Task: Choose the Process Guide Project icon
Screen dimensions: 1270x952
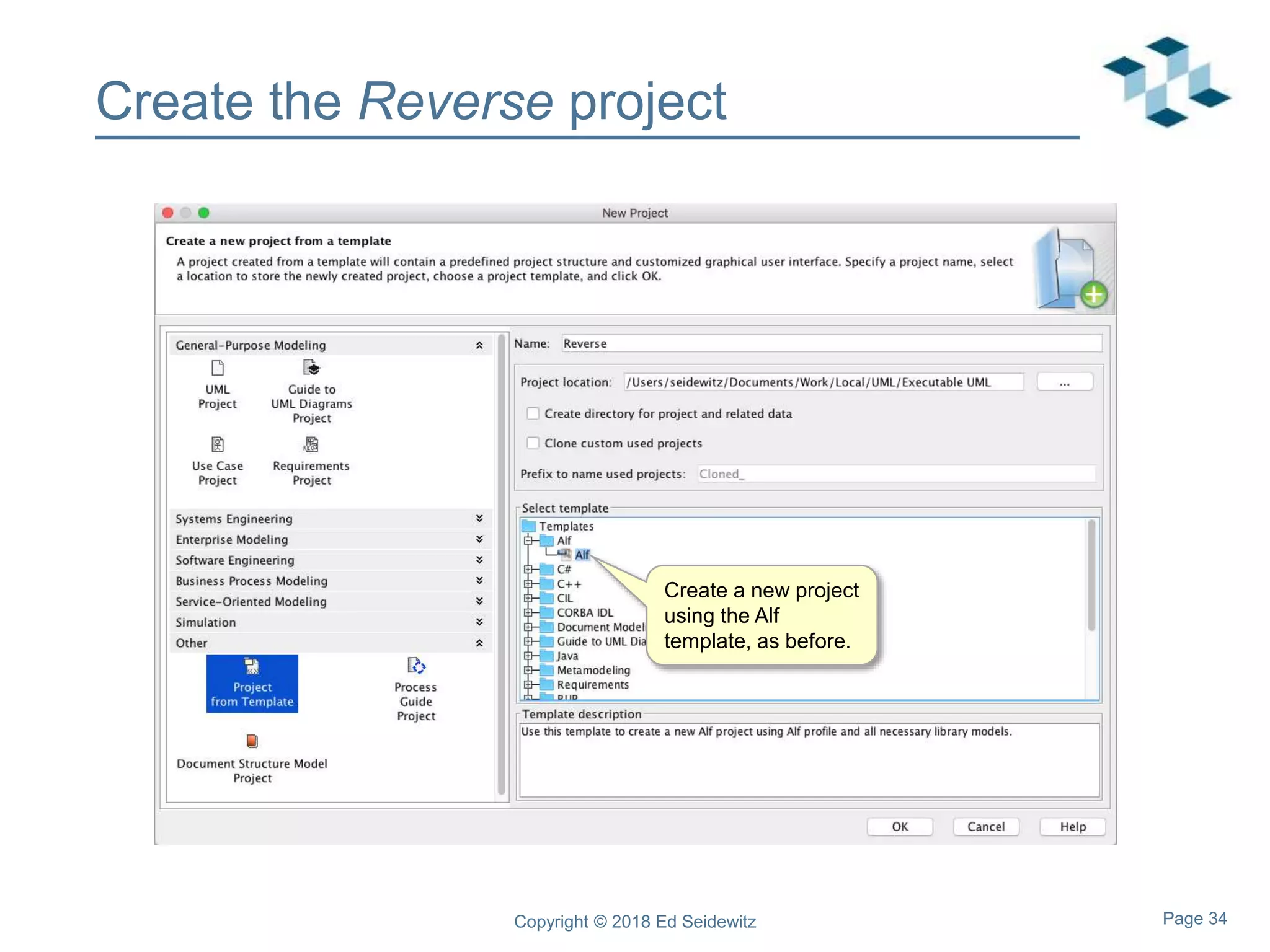Action: click(415, 666)
